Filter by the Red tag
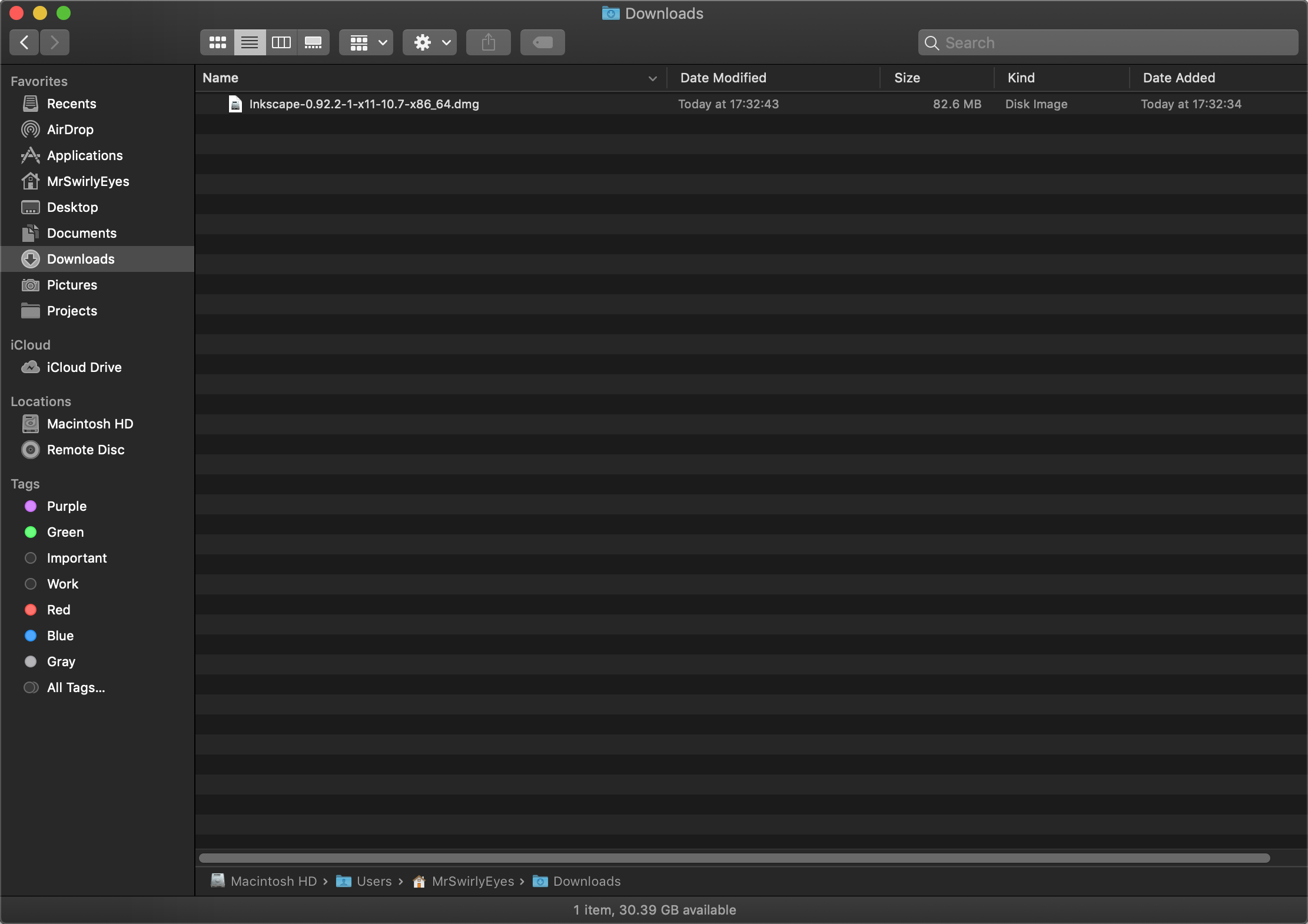The image size is (1308, 924). click(58, 610)
